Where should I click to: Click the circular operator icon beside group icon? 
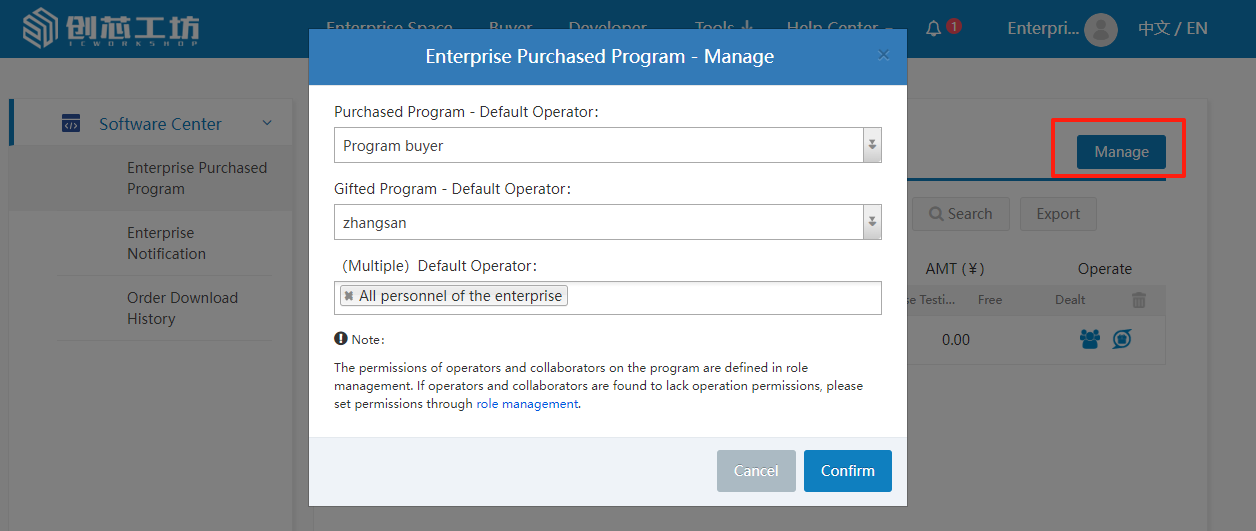coord(1122,339)
